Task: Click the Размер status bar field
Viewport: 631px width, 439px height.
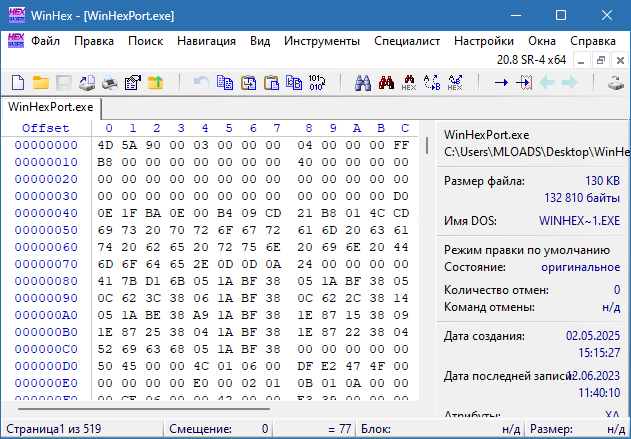Action: (578, 429)
